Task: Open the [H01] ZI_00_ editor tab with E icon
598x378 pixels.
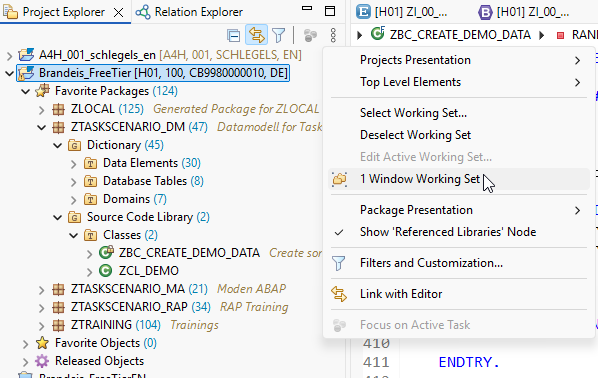Action: click(402, 12)
